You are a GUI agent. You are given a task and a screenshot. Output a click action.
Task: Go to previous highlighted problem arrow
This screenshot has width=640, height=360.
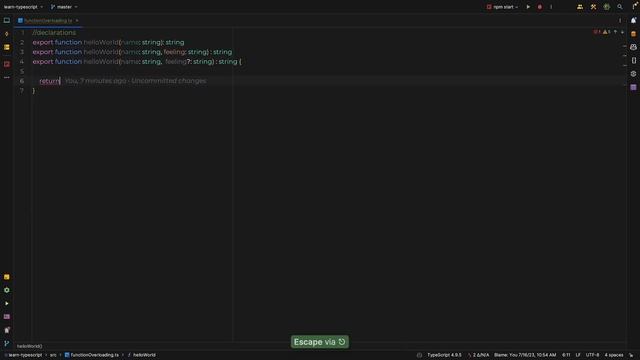[616, 32]
